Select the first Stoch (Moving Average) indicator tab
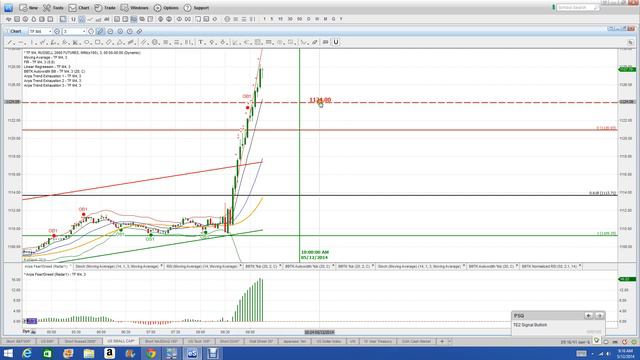 click(x=117, y=267)
